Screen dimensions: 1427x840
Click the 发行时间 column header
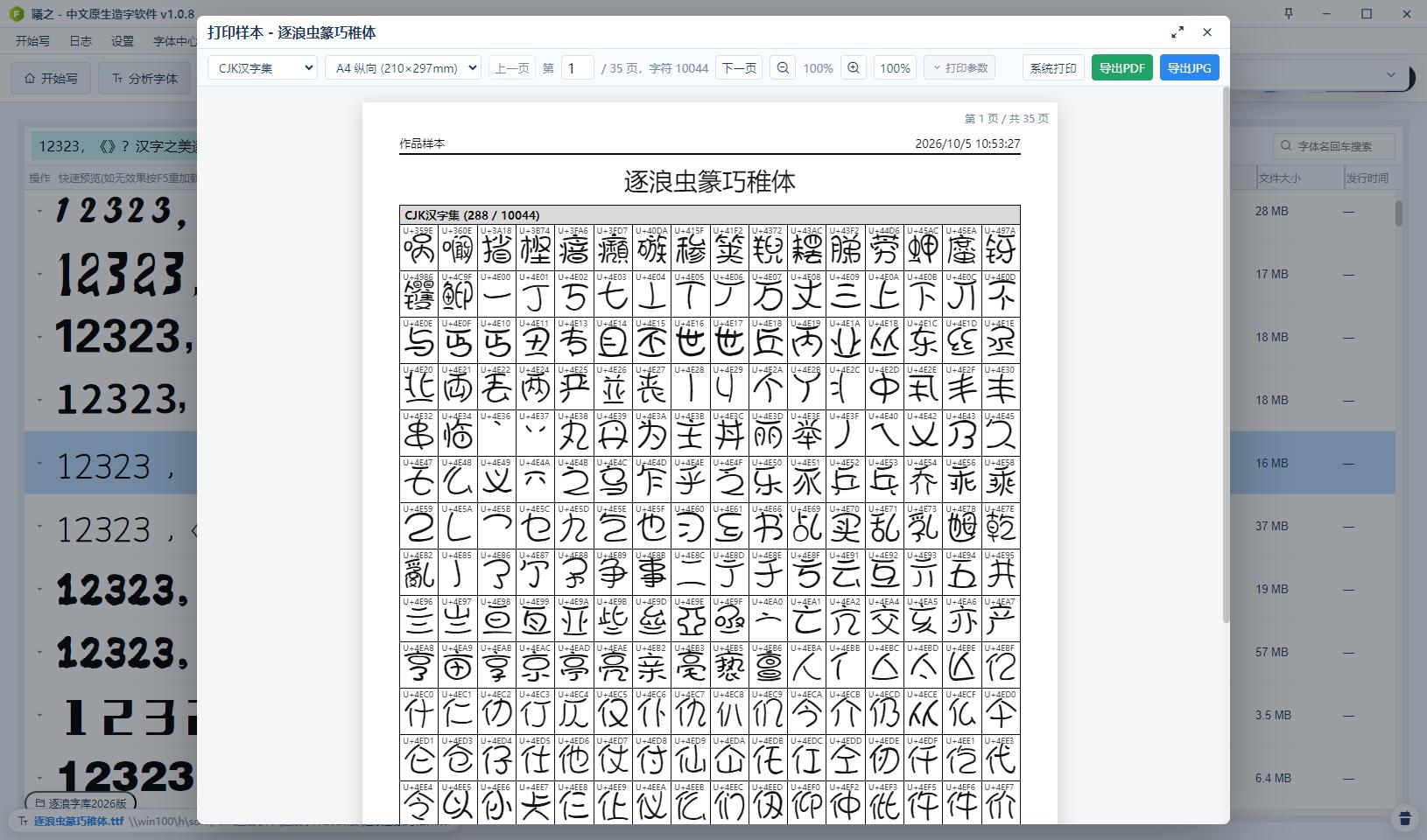[x=1367, y=178]
